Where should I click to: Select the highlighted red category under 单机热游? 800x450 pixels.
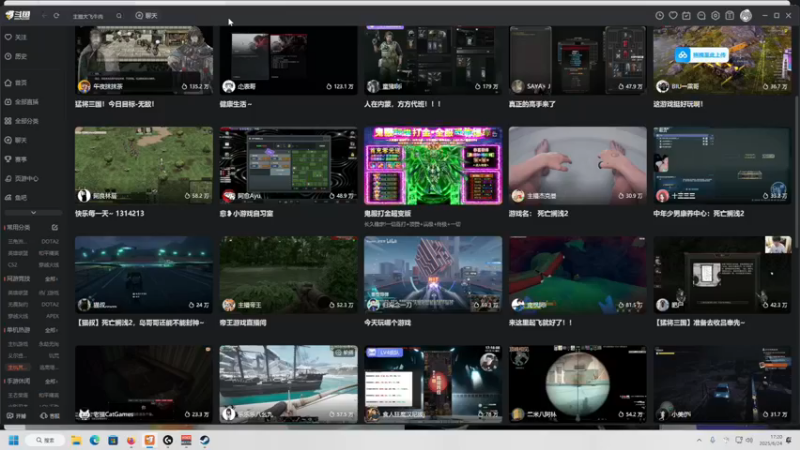click(x=16, y=367)
